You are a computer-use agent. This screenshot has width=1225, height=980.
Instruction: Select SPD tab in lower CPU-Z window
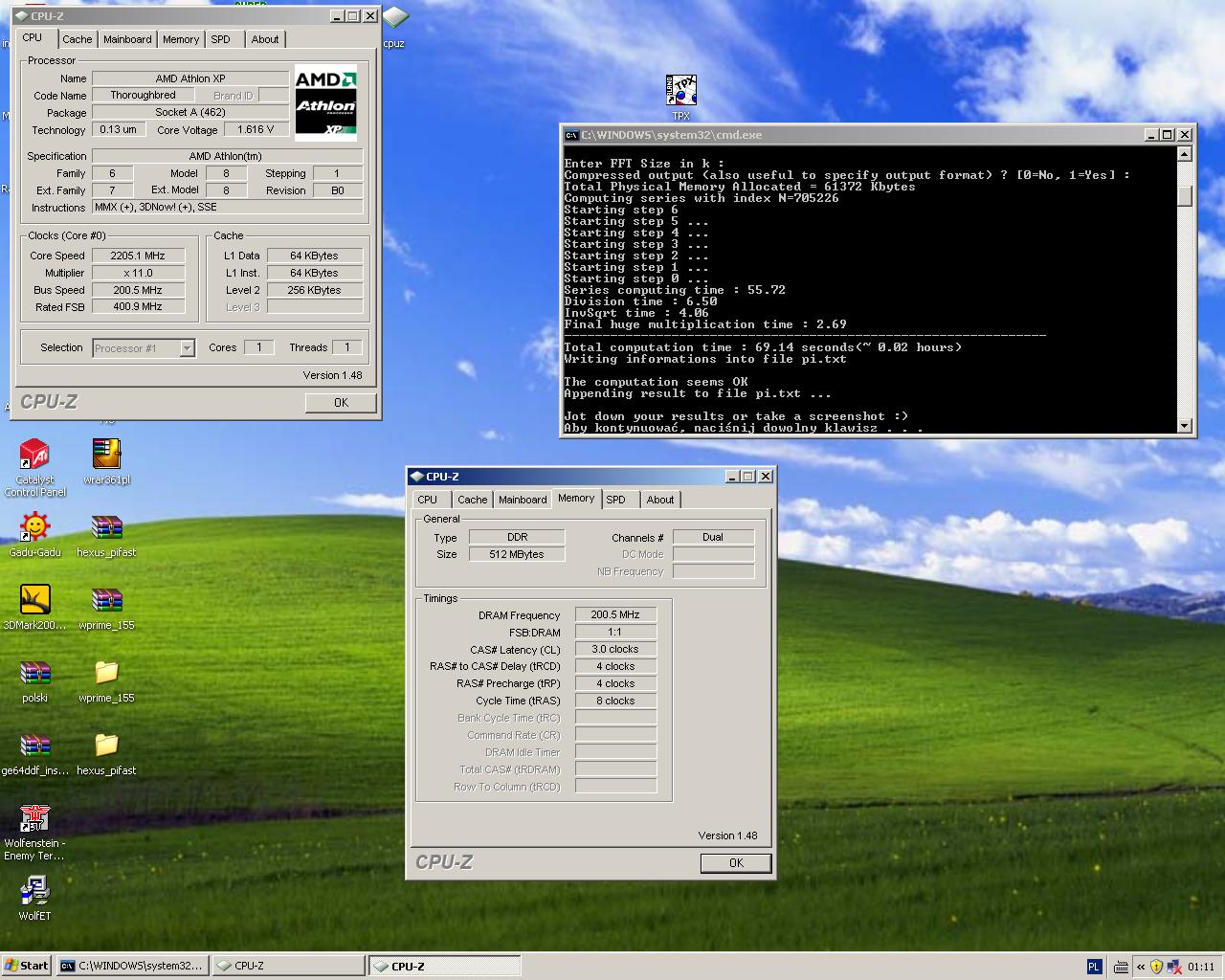[616, 500]
